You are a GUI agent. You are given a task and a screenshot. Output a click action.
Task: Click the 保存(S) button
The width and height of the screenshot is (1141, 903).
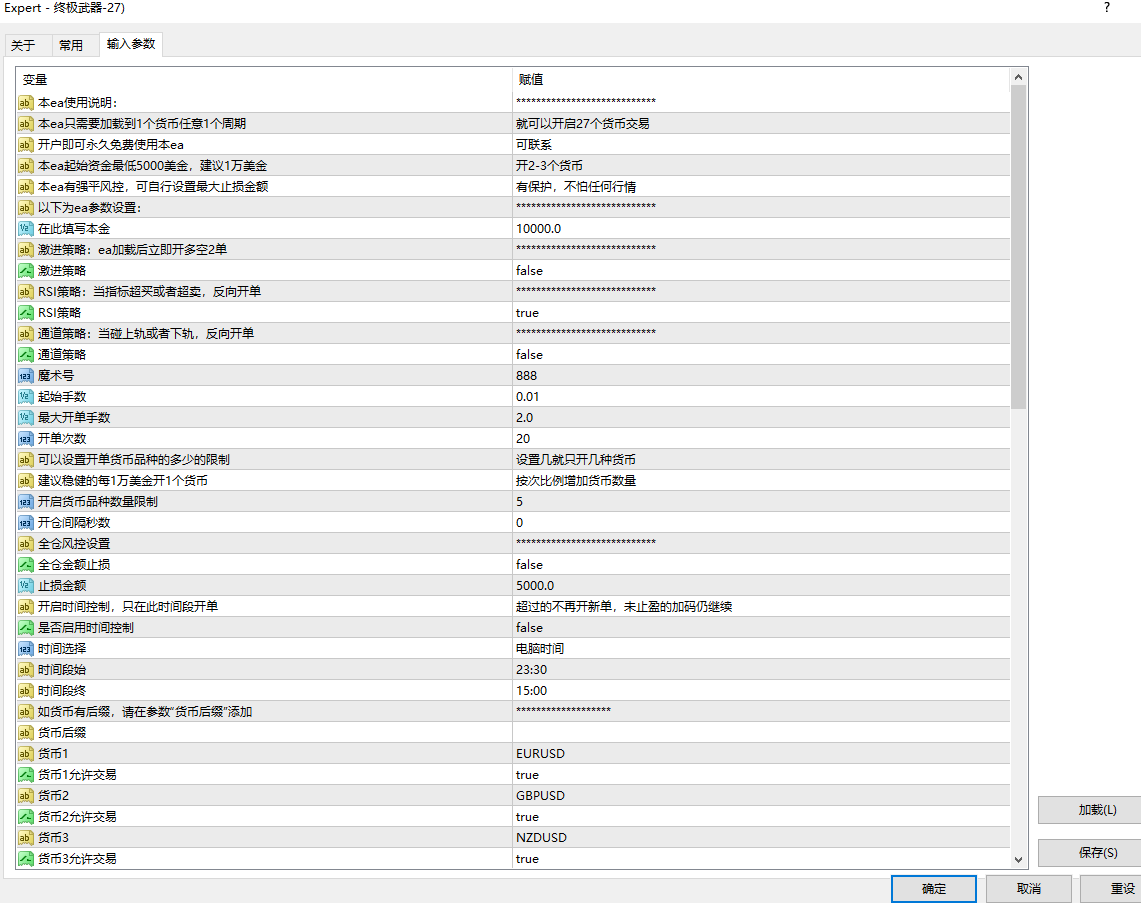1089,853
